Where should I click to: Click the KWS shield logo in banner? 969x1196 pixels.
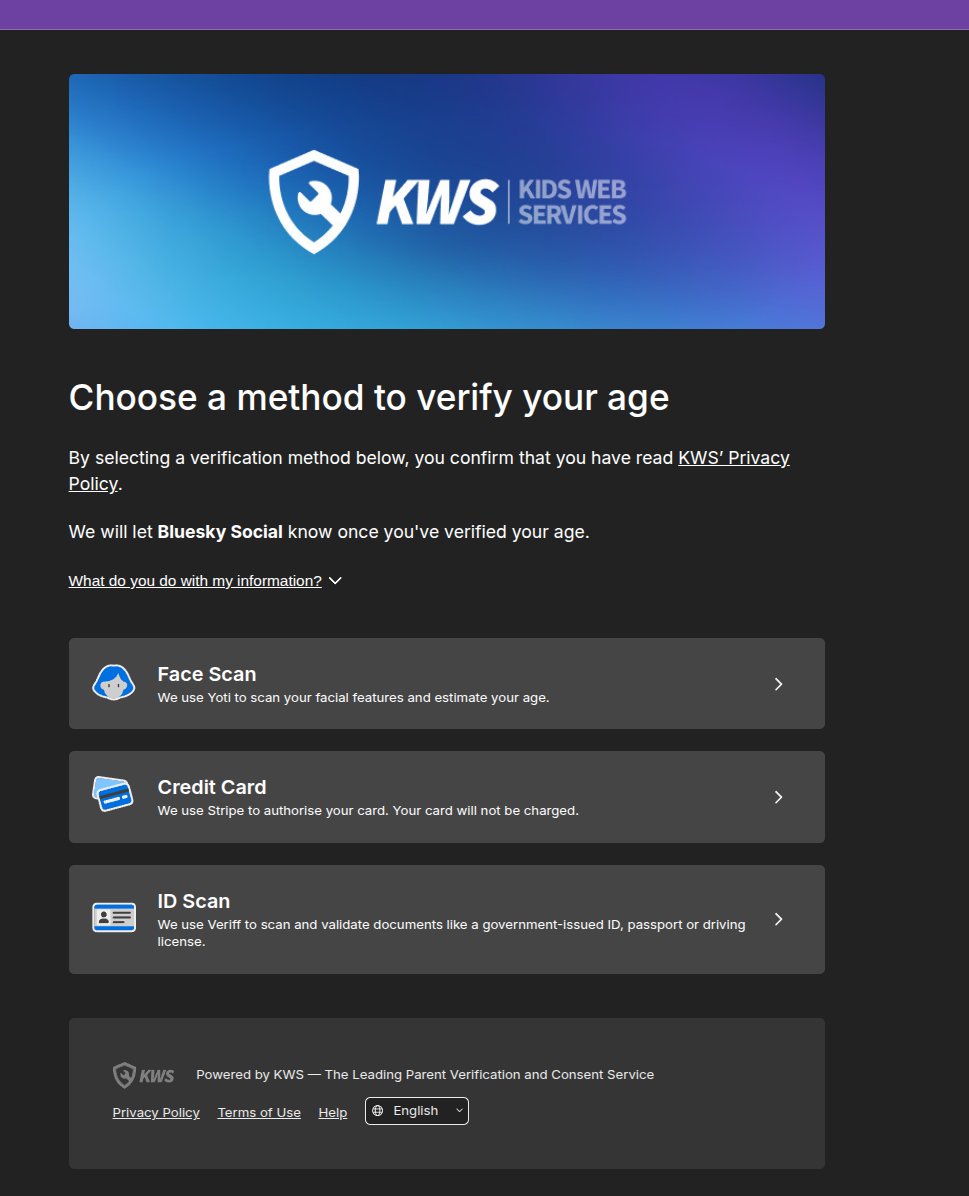(314, 201)
